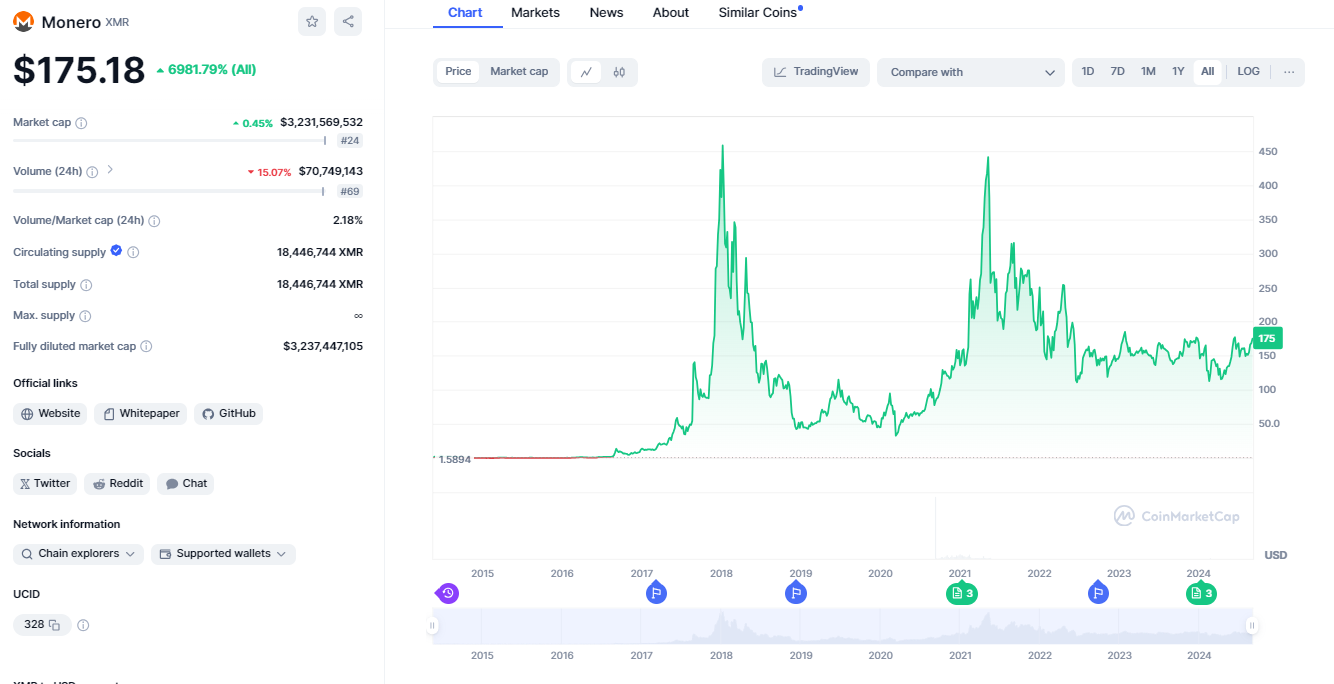
Task: Open the TradingView chart button
Action: click(x=816, y=72)
